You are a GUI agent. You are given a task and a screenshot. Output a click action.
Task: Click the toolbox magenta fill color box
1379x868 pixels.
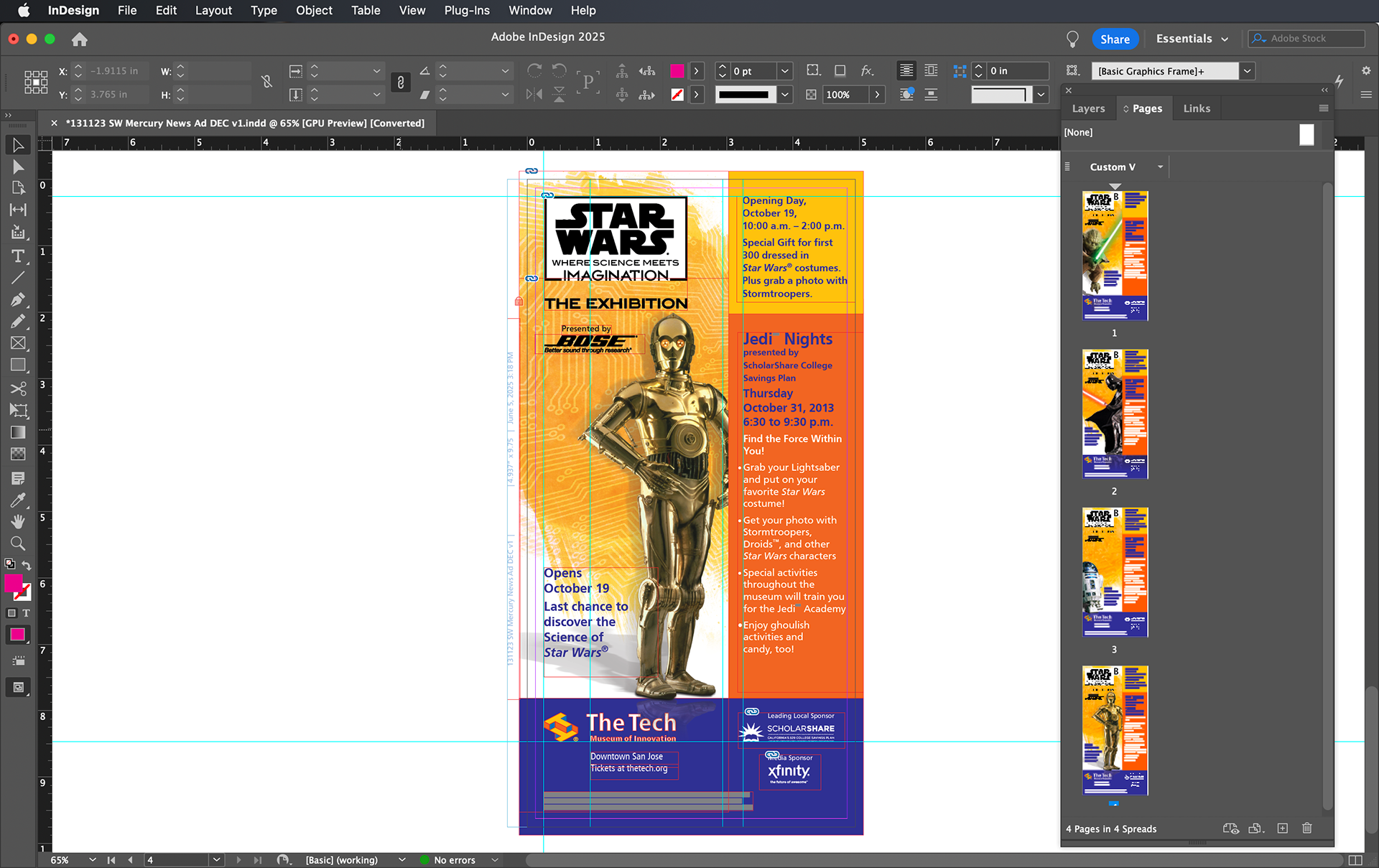[x=13, y=583]
